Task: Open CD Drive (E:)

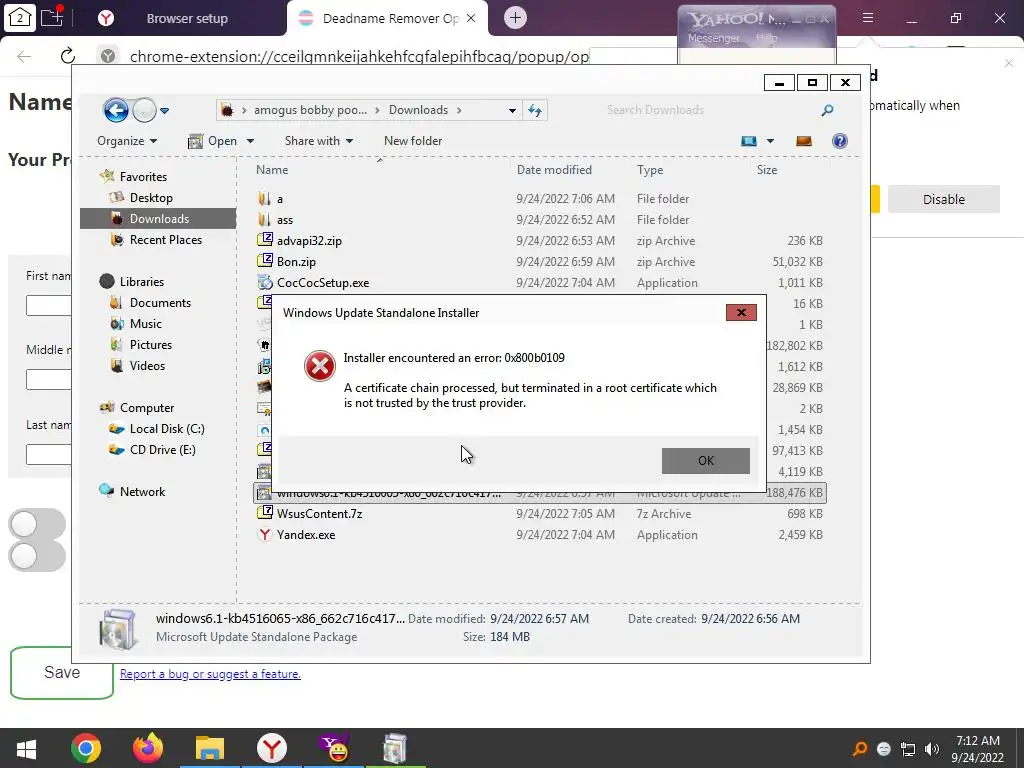Action: coord(162,450)
